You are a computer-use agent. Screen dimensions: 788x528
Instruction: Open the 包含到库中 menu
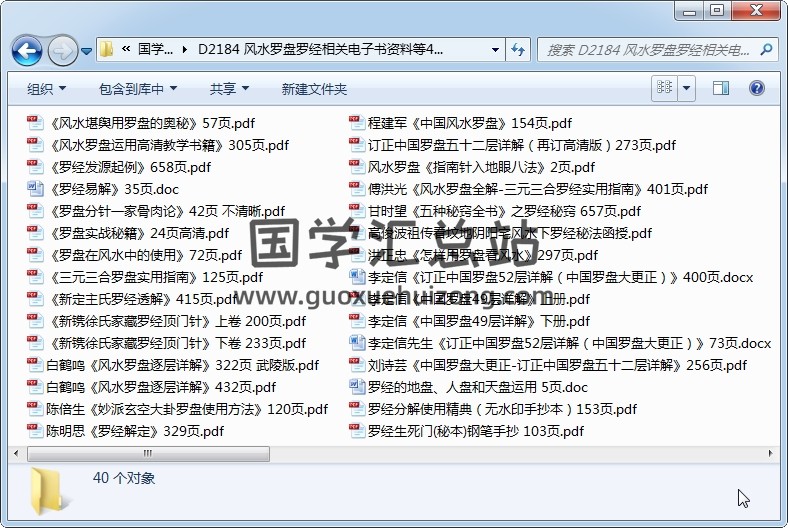138,89
